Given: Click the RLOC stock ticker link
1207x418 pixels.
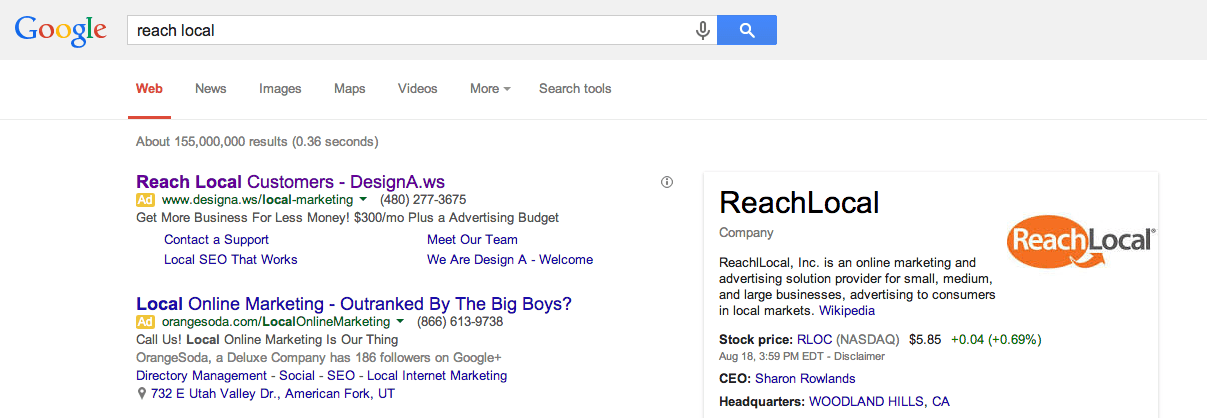Looking at the screenshot, I should (814, 339).
